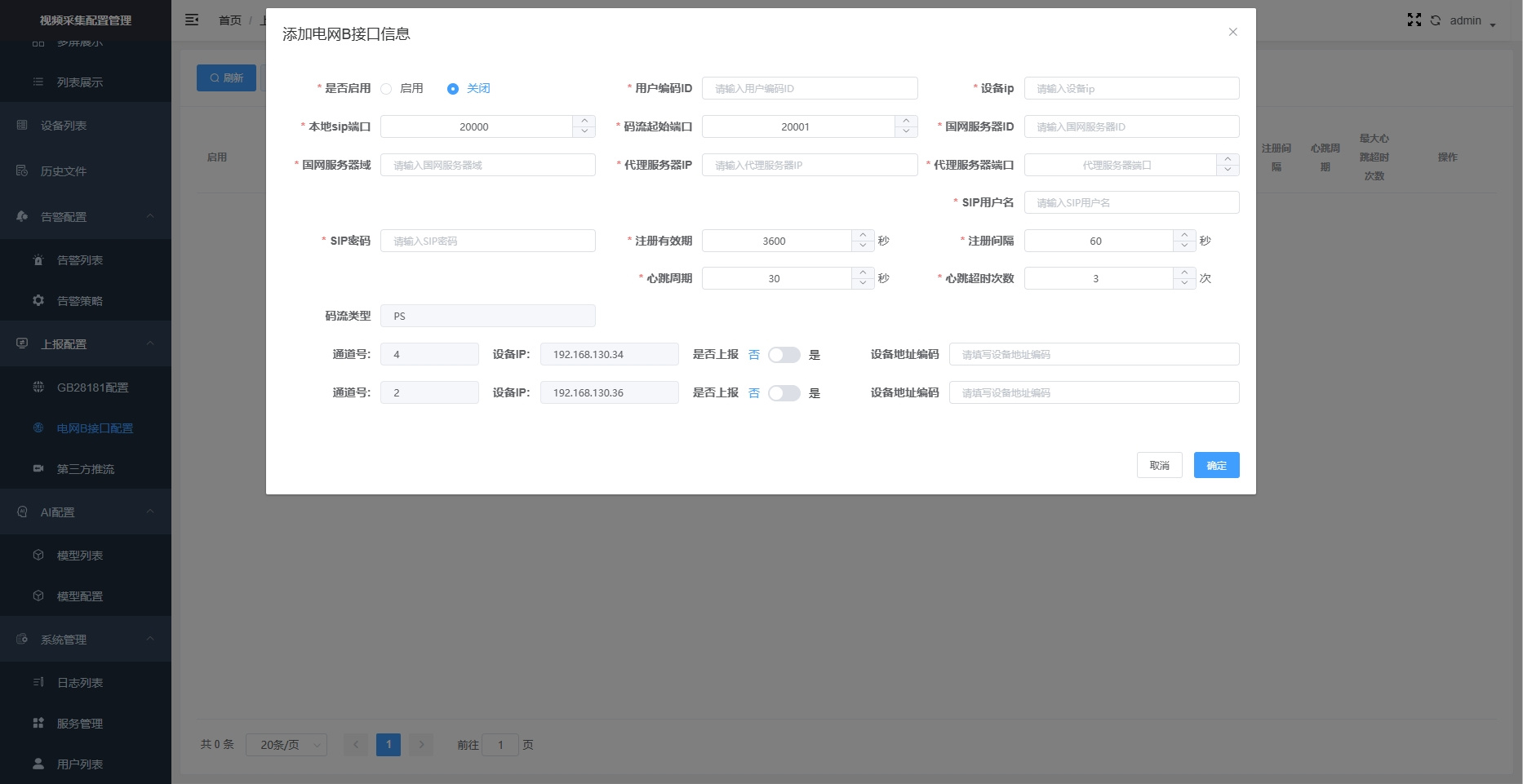The height and width of the screenshot is (784, 1523).
Task: Click the refresh icon near admin
Action: (1435, 20)
